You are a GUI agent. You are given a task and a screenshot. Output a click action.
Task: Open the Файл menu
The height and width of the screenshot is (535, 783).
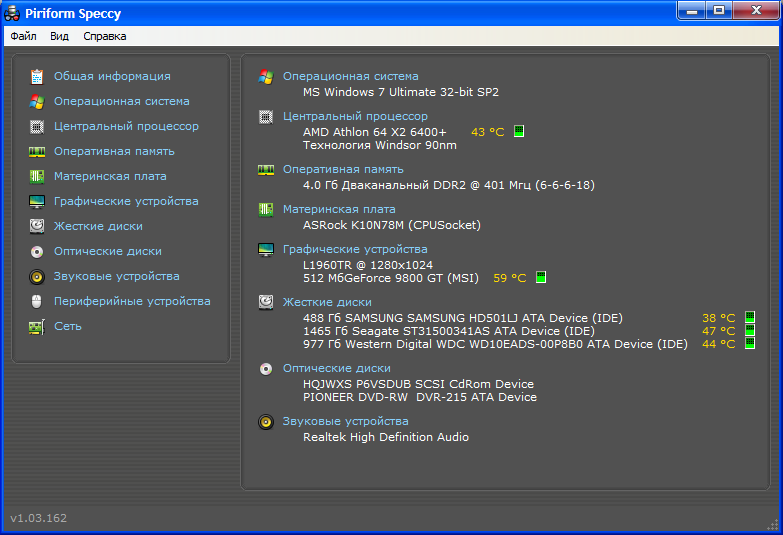coord(23,36)
